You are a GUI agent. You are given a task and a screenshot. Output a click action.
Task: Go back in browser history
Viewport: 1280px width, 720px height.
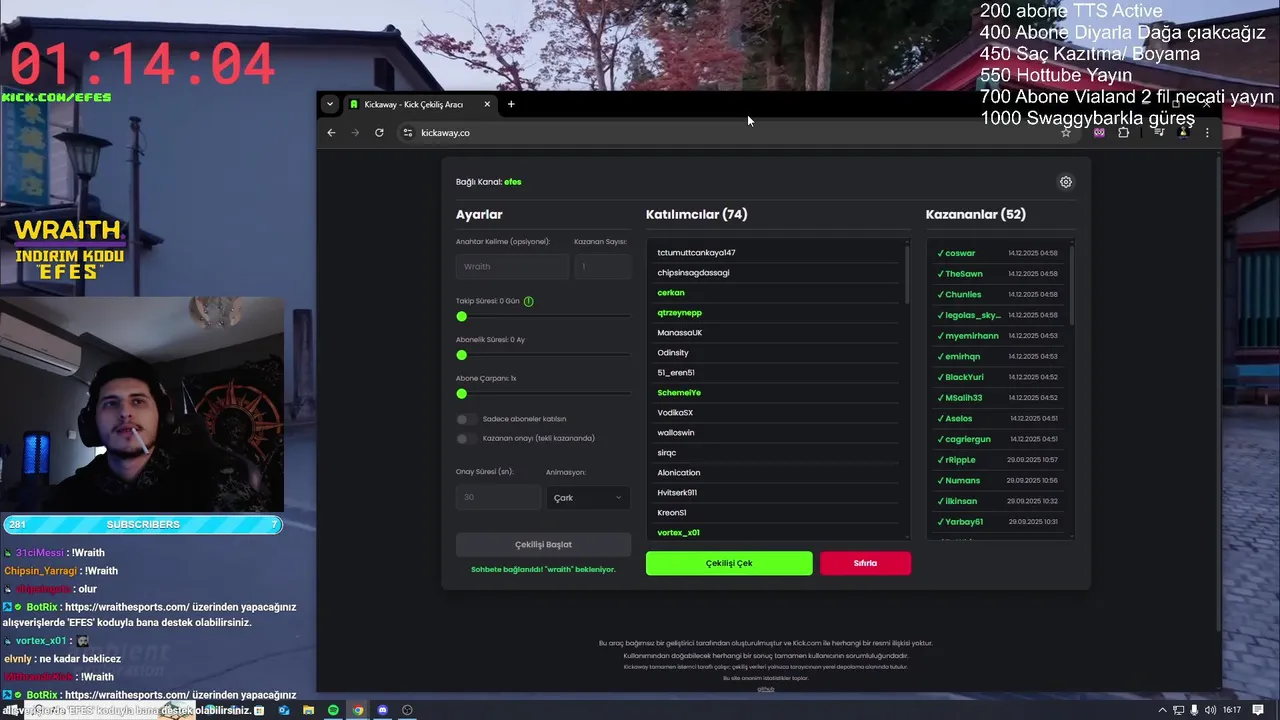(x=331, y=132)
